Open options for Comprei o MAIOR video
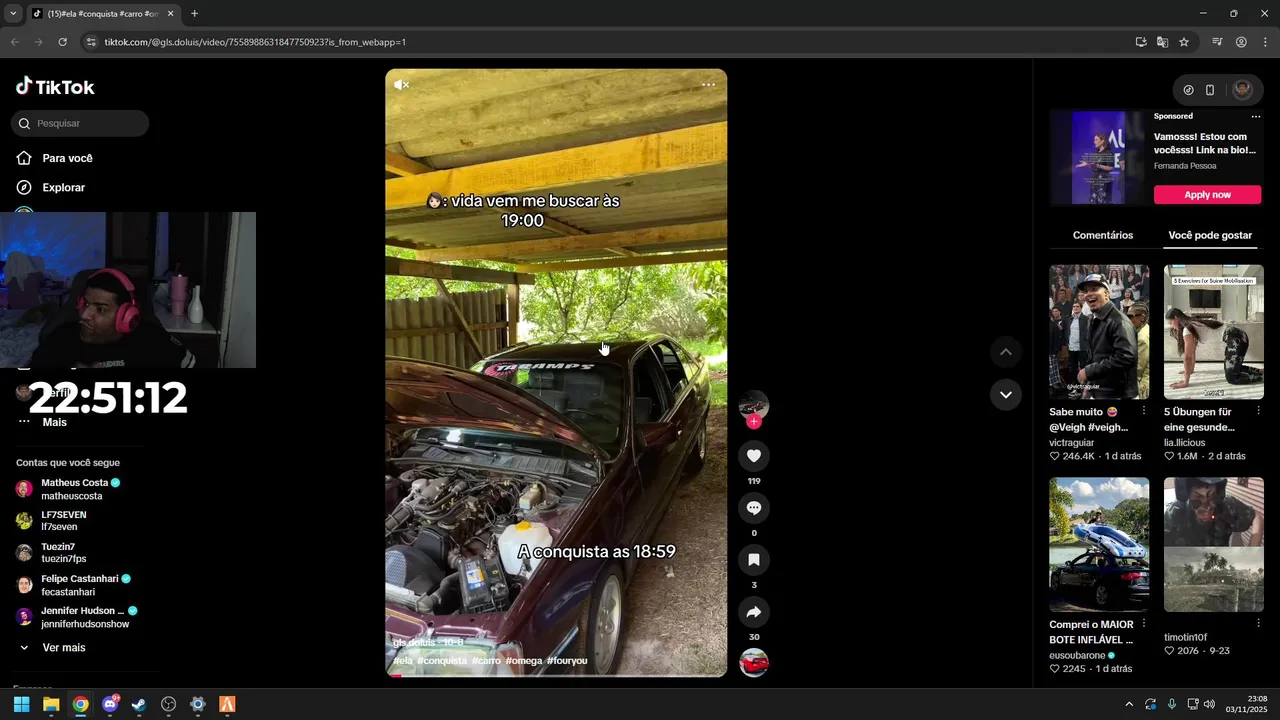 (1144, 624)
